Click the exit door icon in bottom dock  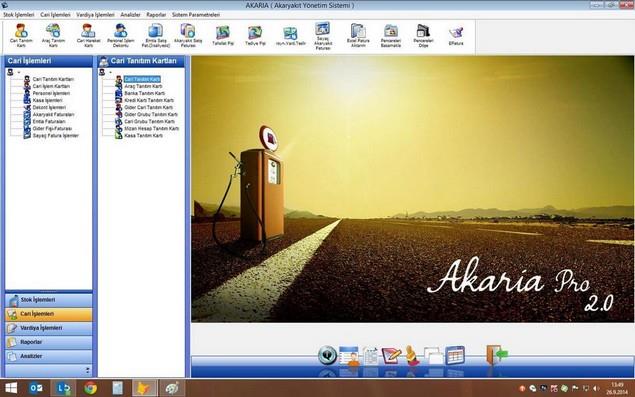coord(496,355)
